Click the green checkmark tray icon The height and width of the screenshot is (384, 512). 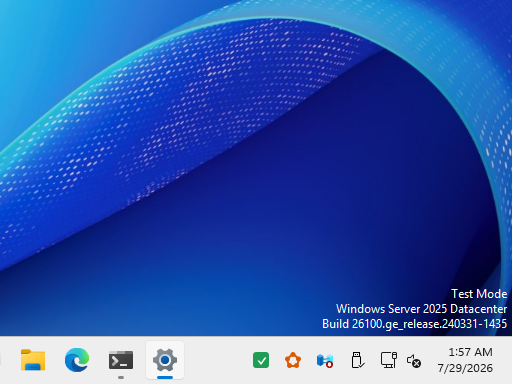pyautogui.click(x=261, y=360)
